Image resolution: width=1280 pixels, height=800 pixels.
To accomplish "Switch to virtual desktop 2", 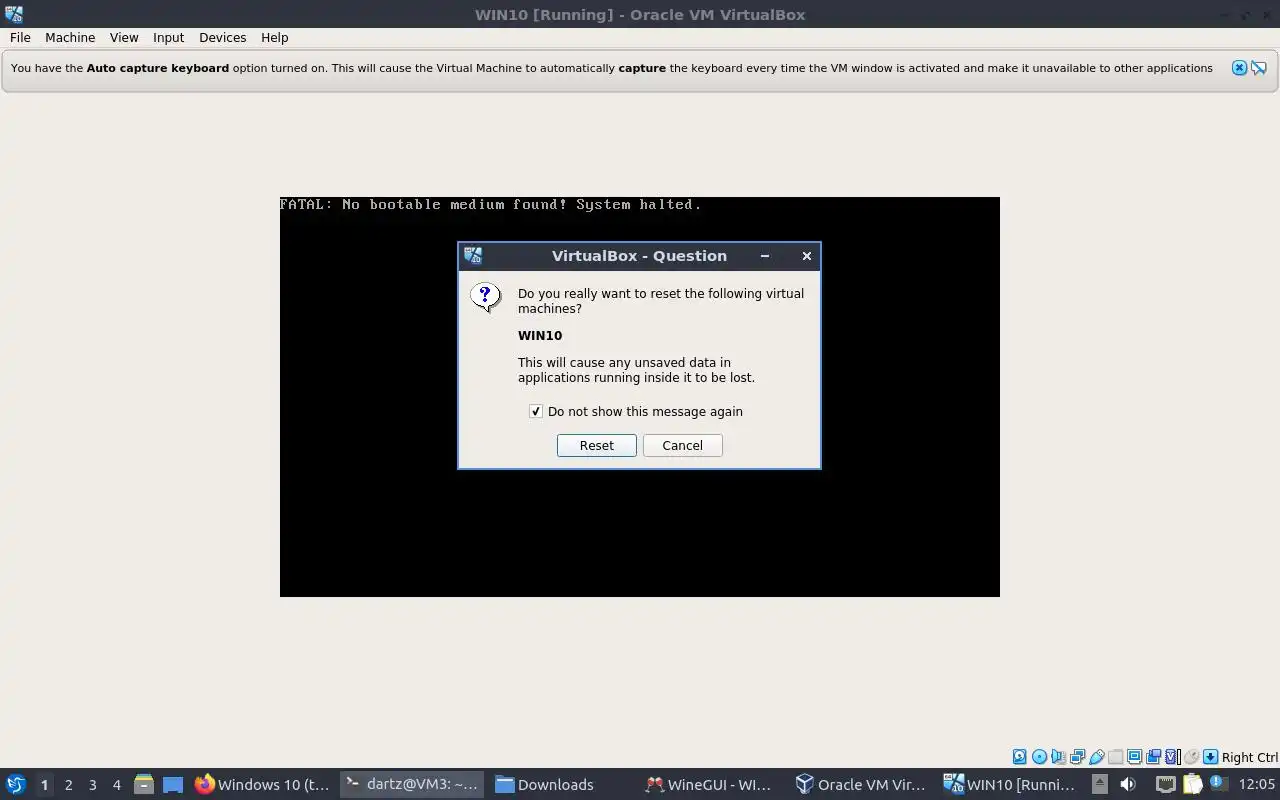I will (x=68, y=785).
